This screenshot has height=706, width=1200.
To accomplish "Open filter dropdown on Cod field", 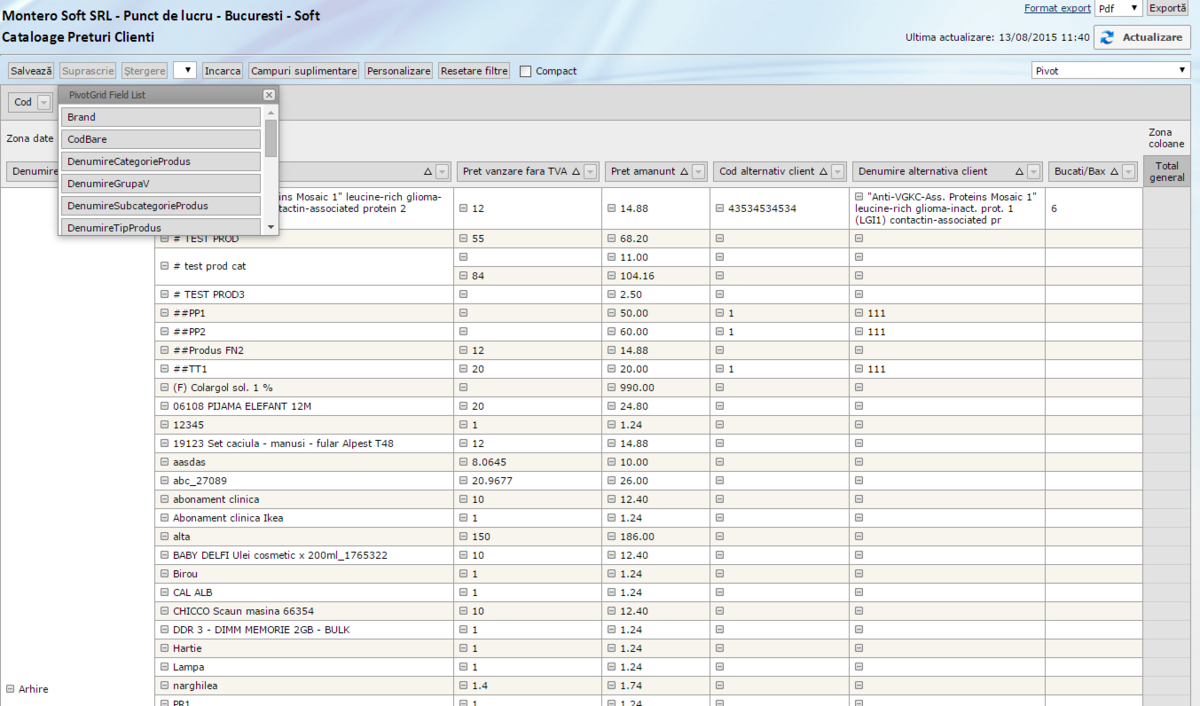I will point(44,103).
